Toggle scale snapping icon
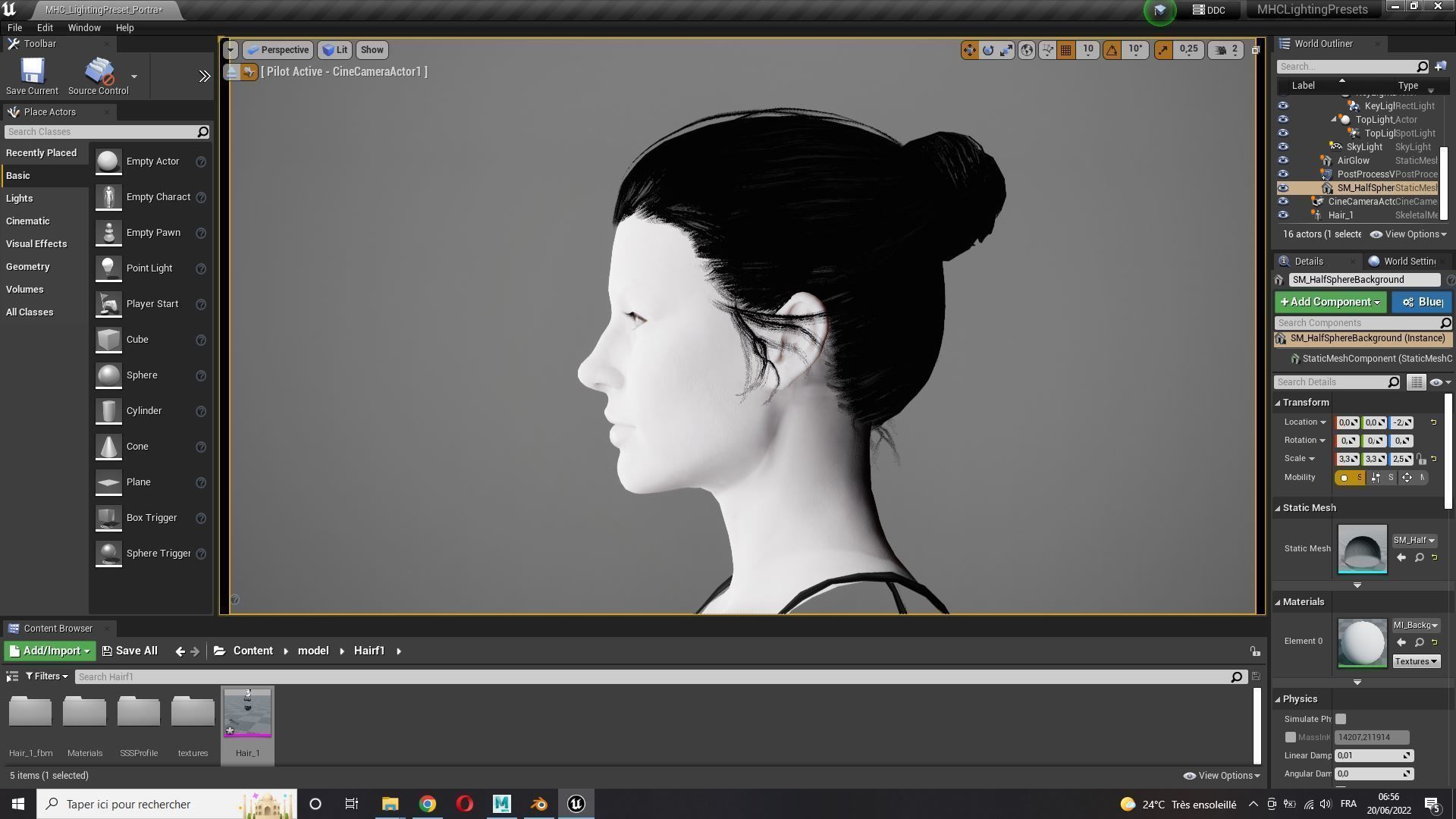 [x=1163, y=50]
